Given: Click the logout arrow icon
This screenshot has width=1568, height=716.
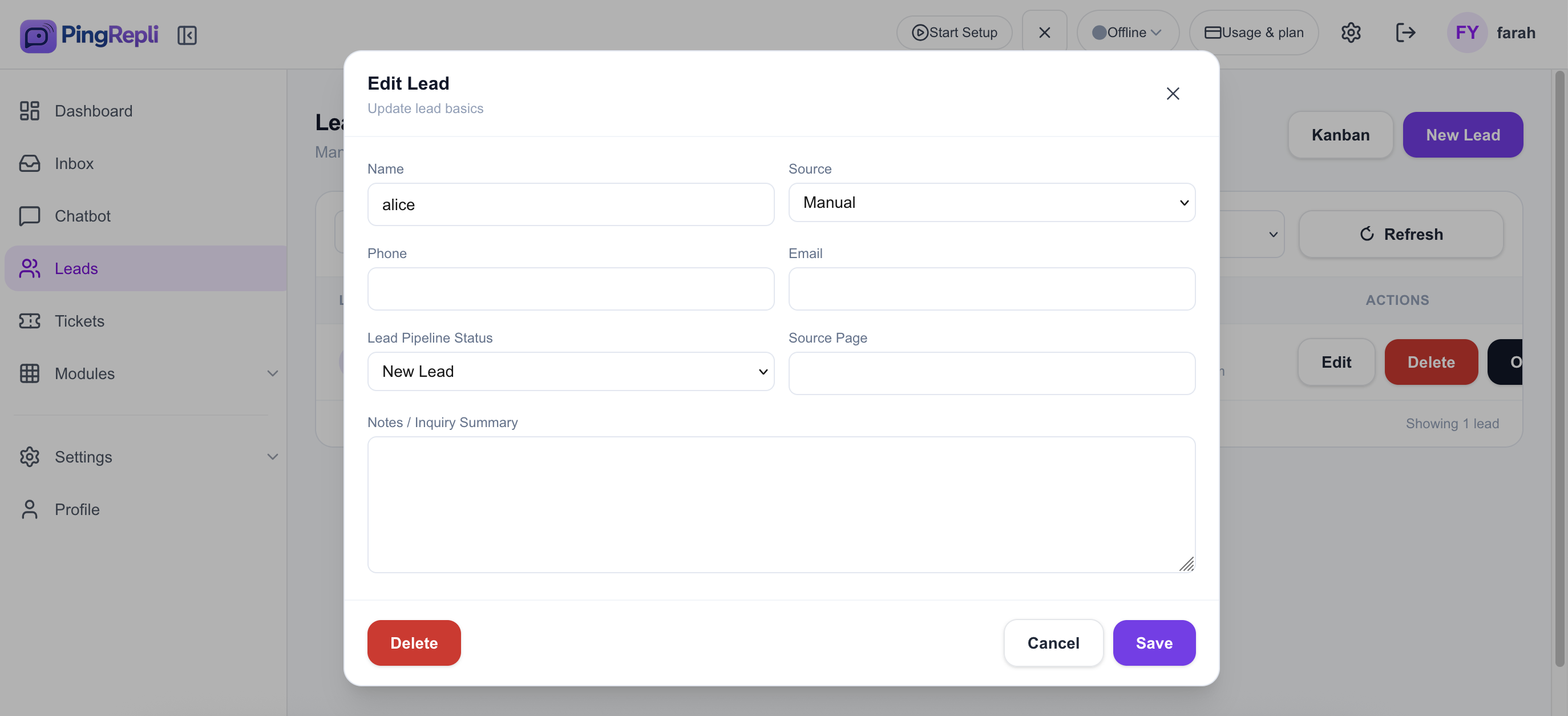Looking at the screenshot, I should (1405, 33).
